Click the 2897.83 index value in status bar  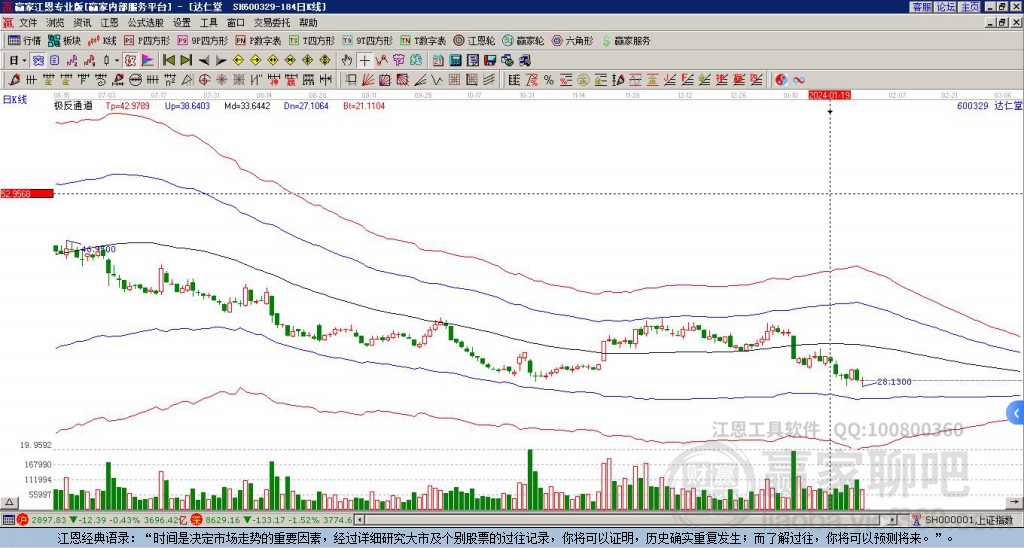coord(49,520)
